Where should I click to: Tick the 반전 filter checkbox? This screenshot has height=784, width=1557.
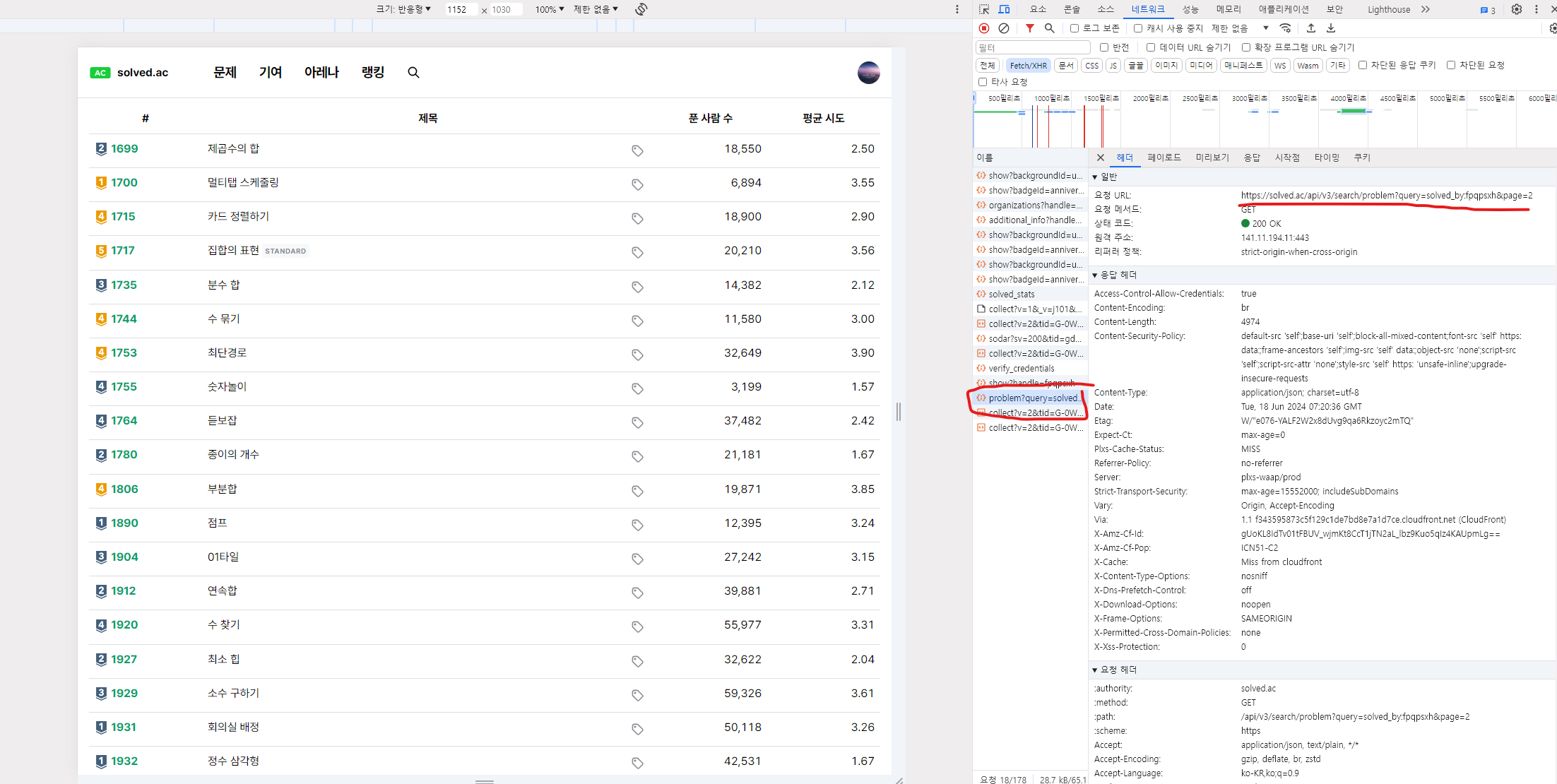coord(1104,47)
